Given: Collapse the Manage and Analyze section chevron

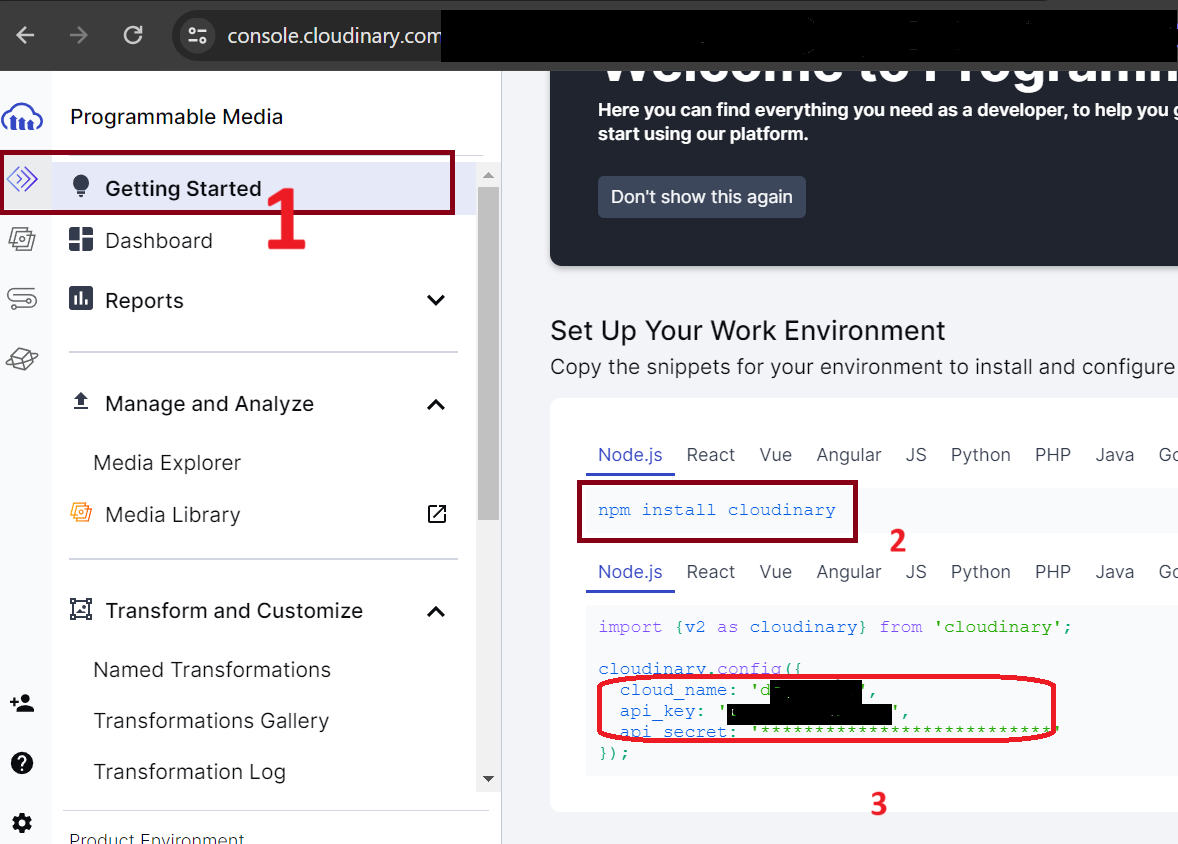Looking at the screenshot, I should coord(436,404).
